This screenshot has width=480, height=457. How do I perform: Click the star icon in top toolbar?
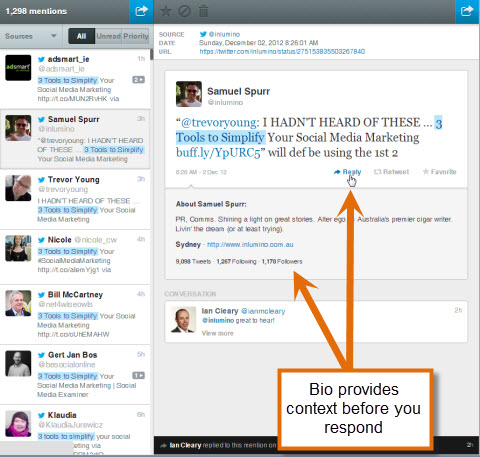pyautogui.click(x=166, y=11)
